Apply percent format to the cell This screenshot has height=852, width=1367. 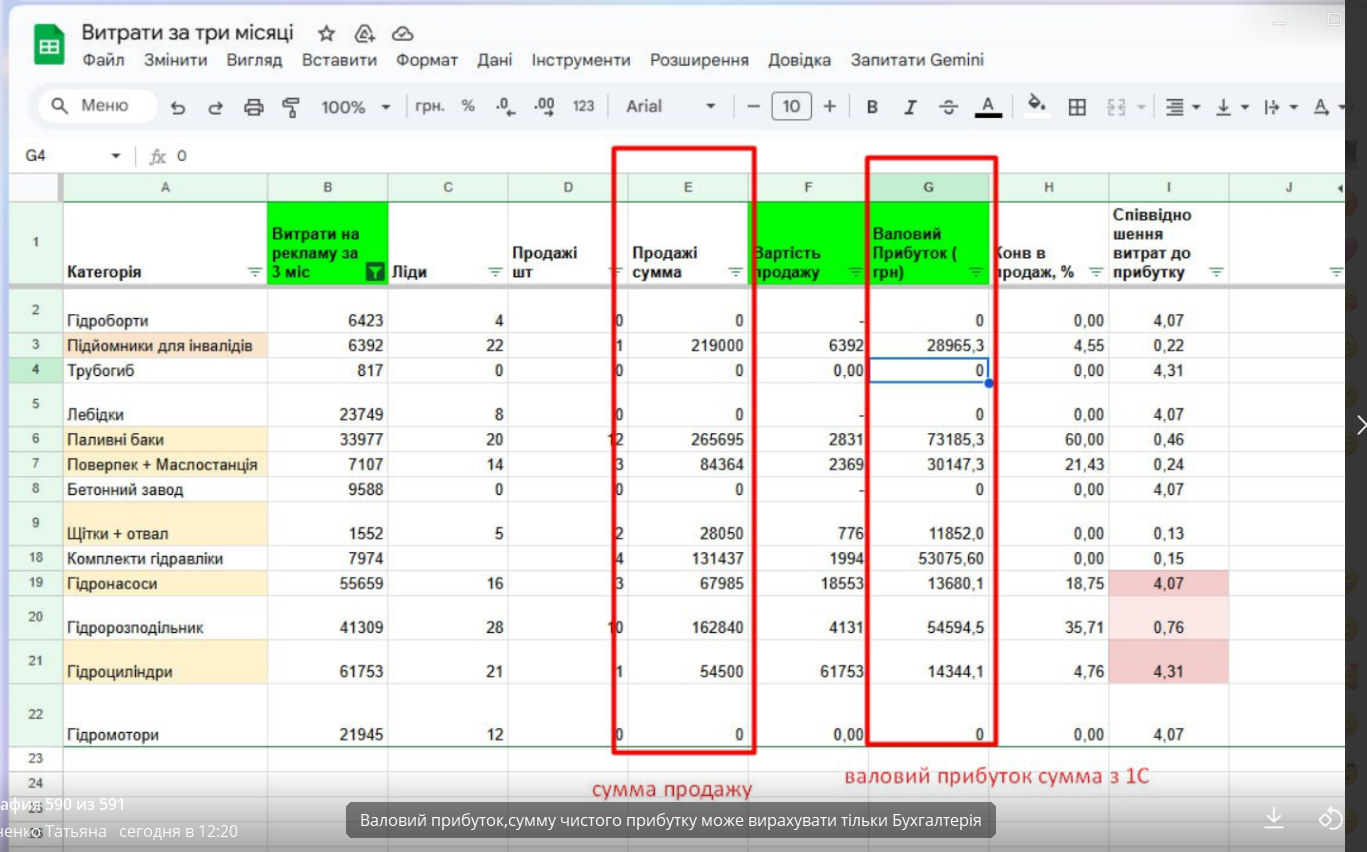coord(468,106)
